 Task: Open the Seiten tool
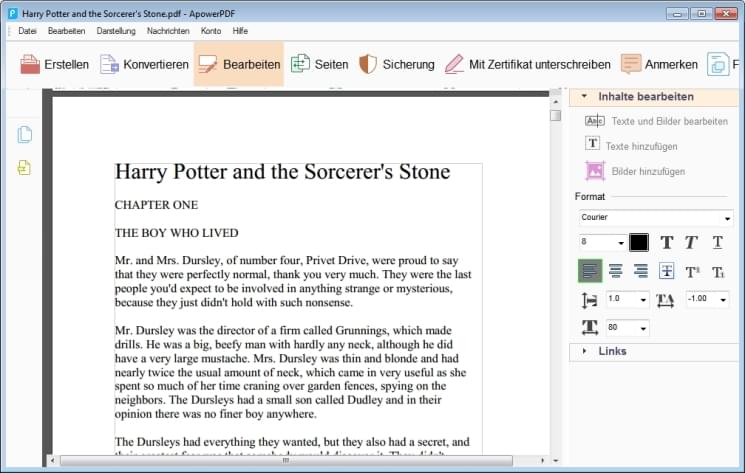319,64
